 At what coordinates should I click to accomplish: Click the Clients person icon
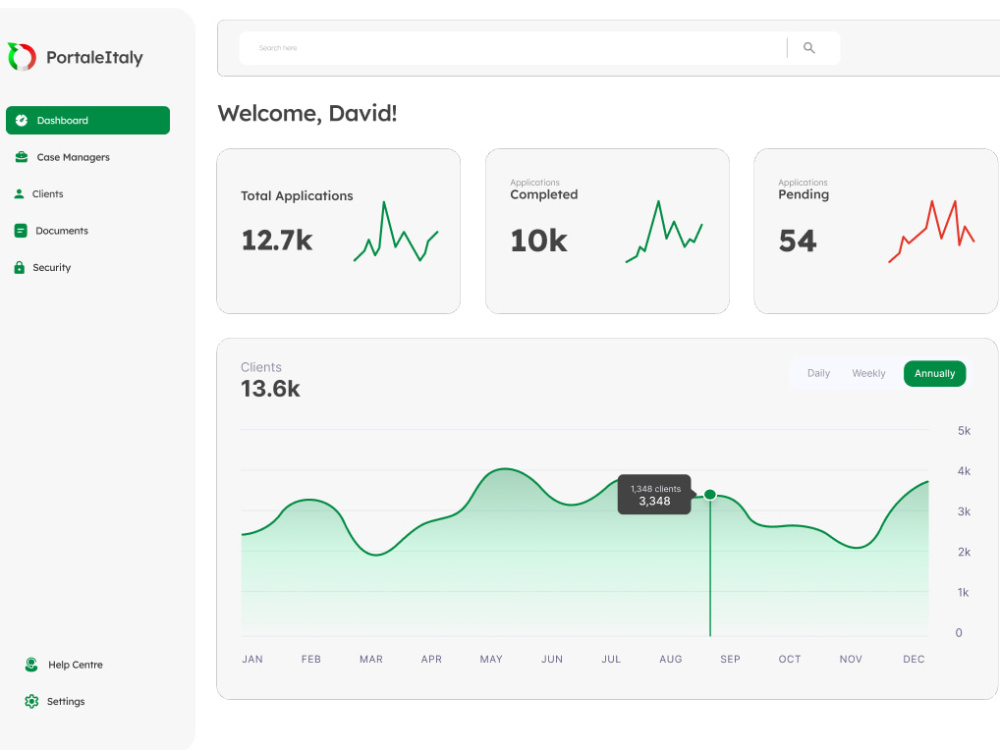tap(19, 194)
